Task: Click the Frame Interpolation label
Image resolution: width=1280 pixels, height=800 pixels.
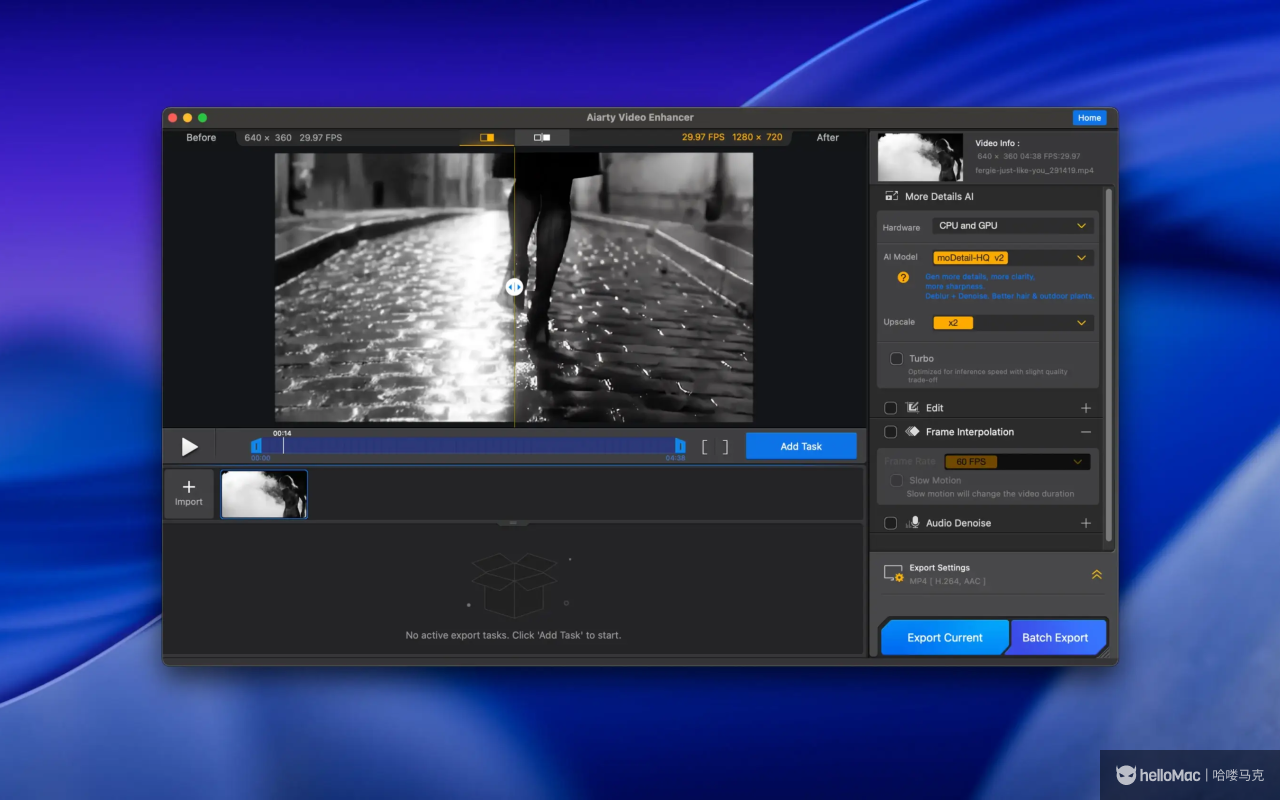Action: [x=970, y=432]
